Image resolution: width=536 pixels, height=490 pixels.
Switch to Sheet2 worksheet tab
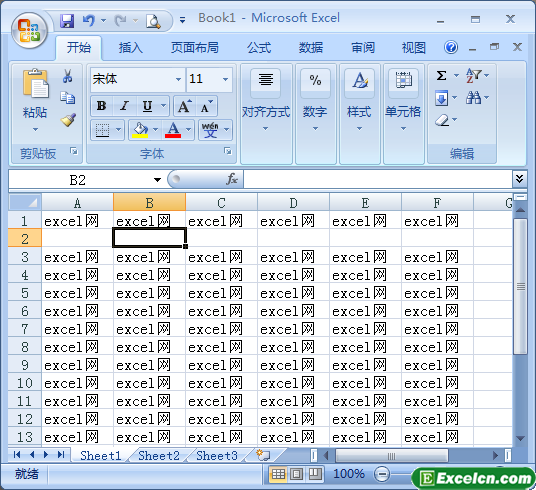159,455
